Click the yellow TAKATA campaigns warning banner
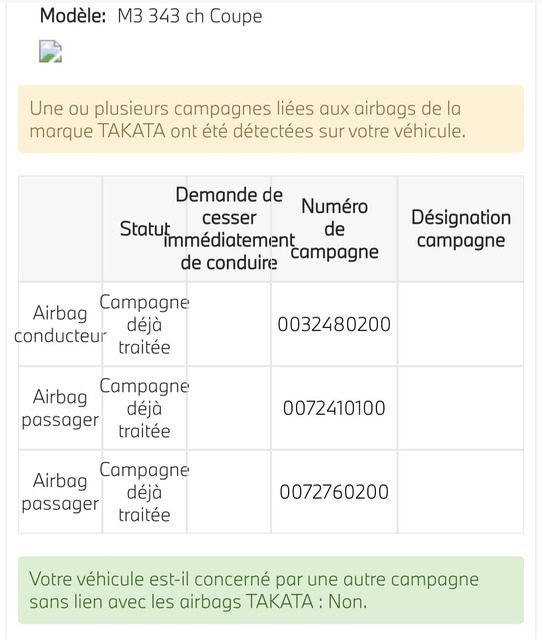This screenshot has width=542, height=639. pos(271,119)
